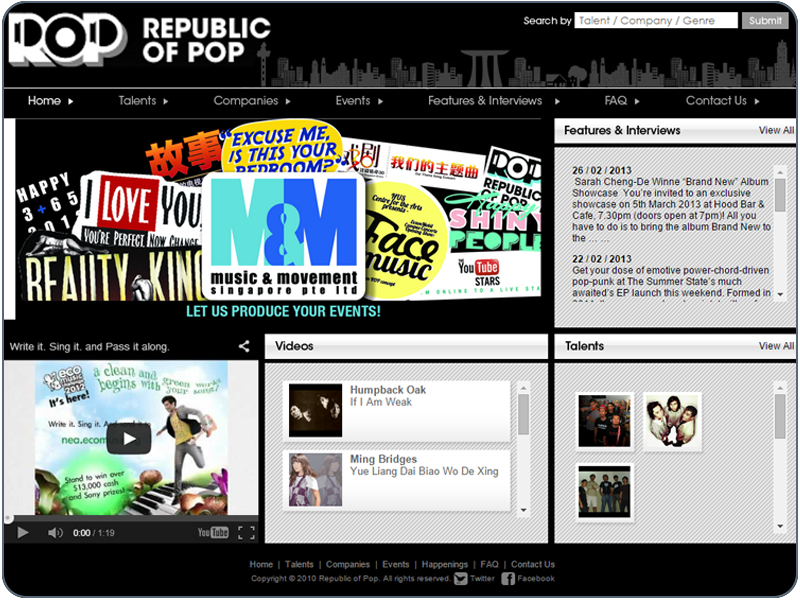
Task: Click the Talents link in the footer
Action: [x=299, y=564]
